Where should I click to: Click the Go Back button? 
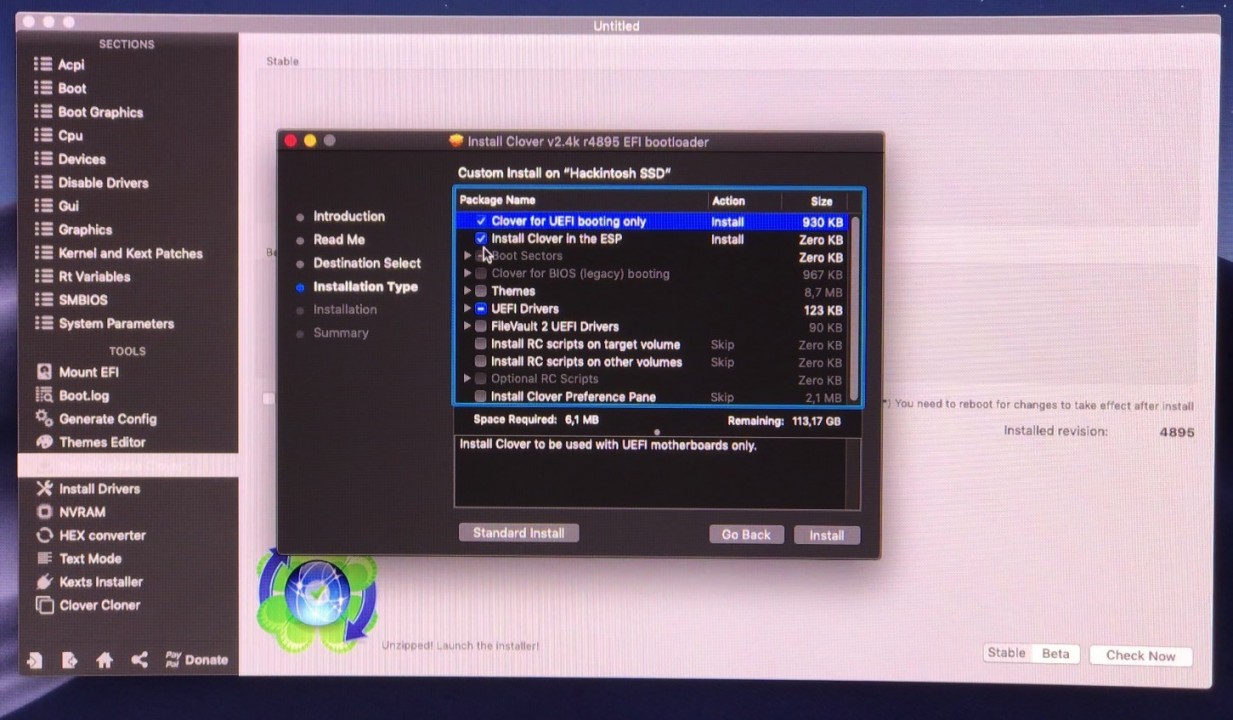[746, 535]
